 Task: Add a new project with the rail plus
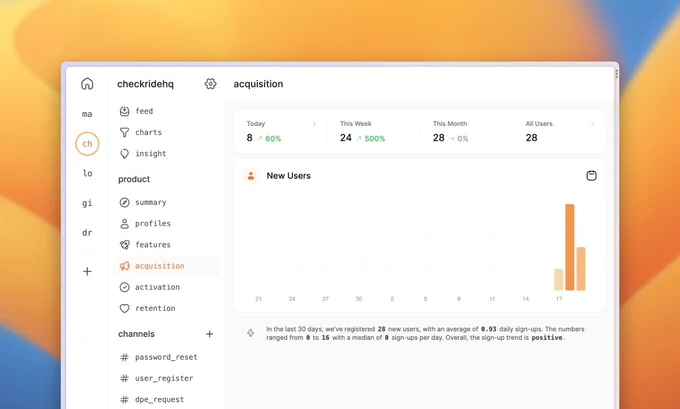pyautogui.click(x=87, y=272)
